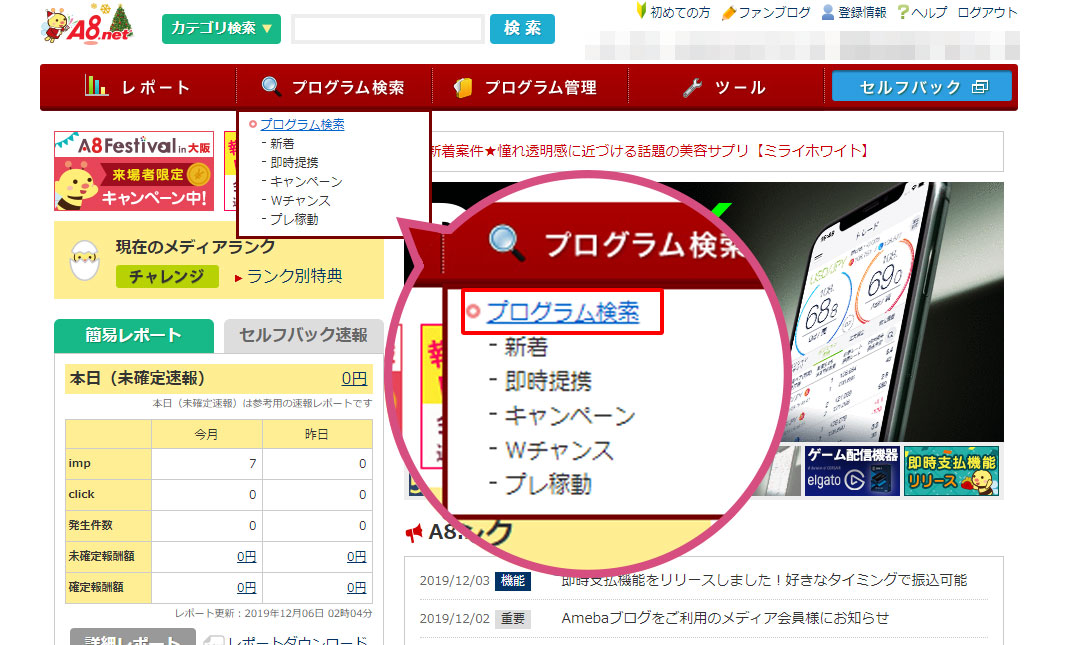
Task: Click the 検索 button
Action: (522, 29)
